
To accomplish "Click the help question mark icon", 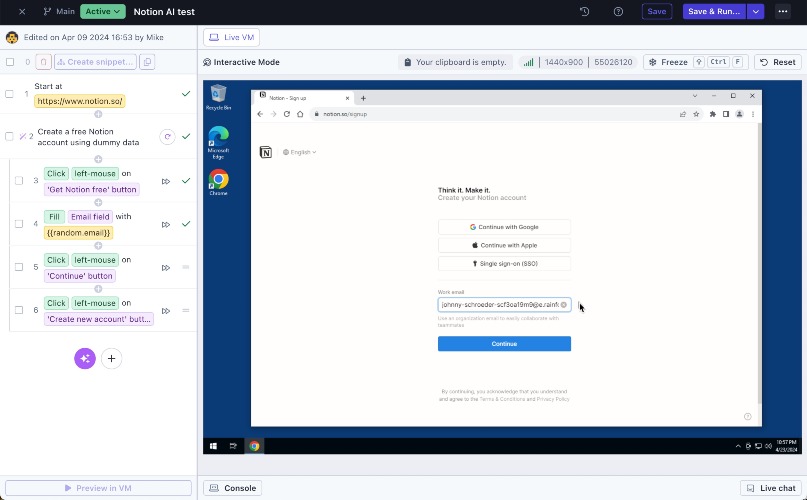I will pyautogui.click(x=618, y=11).
